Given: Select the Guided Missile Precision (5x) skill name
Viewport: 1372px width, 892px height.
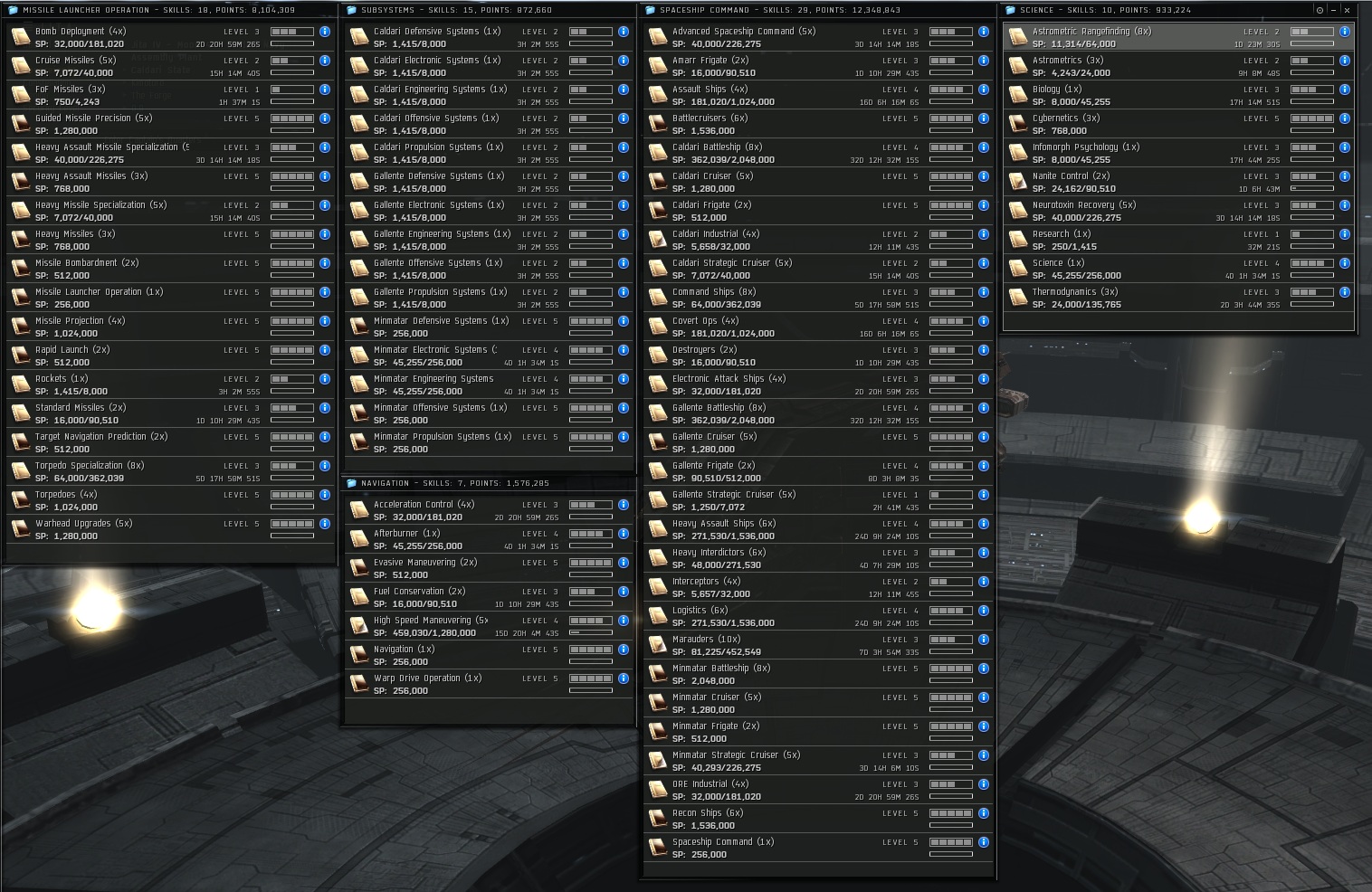Looking at the screenshot, I should click(x=94, y=119).
